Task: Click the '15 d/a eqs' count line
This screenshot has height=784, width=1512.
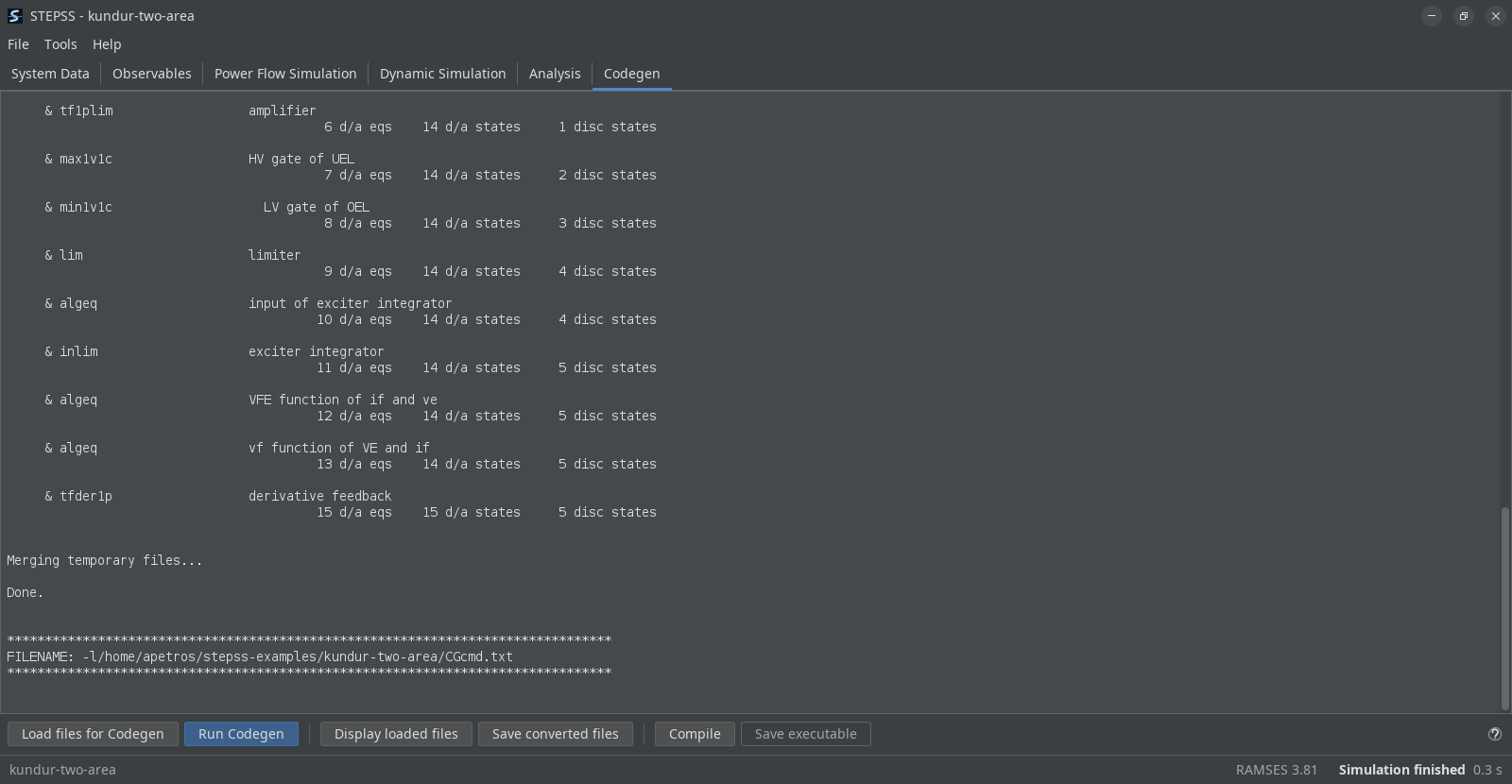Action: pyautogui.click(x=354, y=512)
